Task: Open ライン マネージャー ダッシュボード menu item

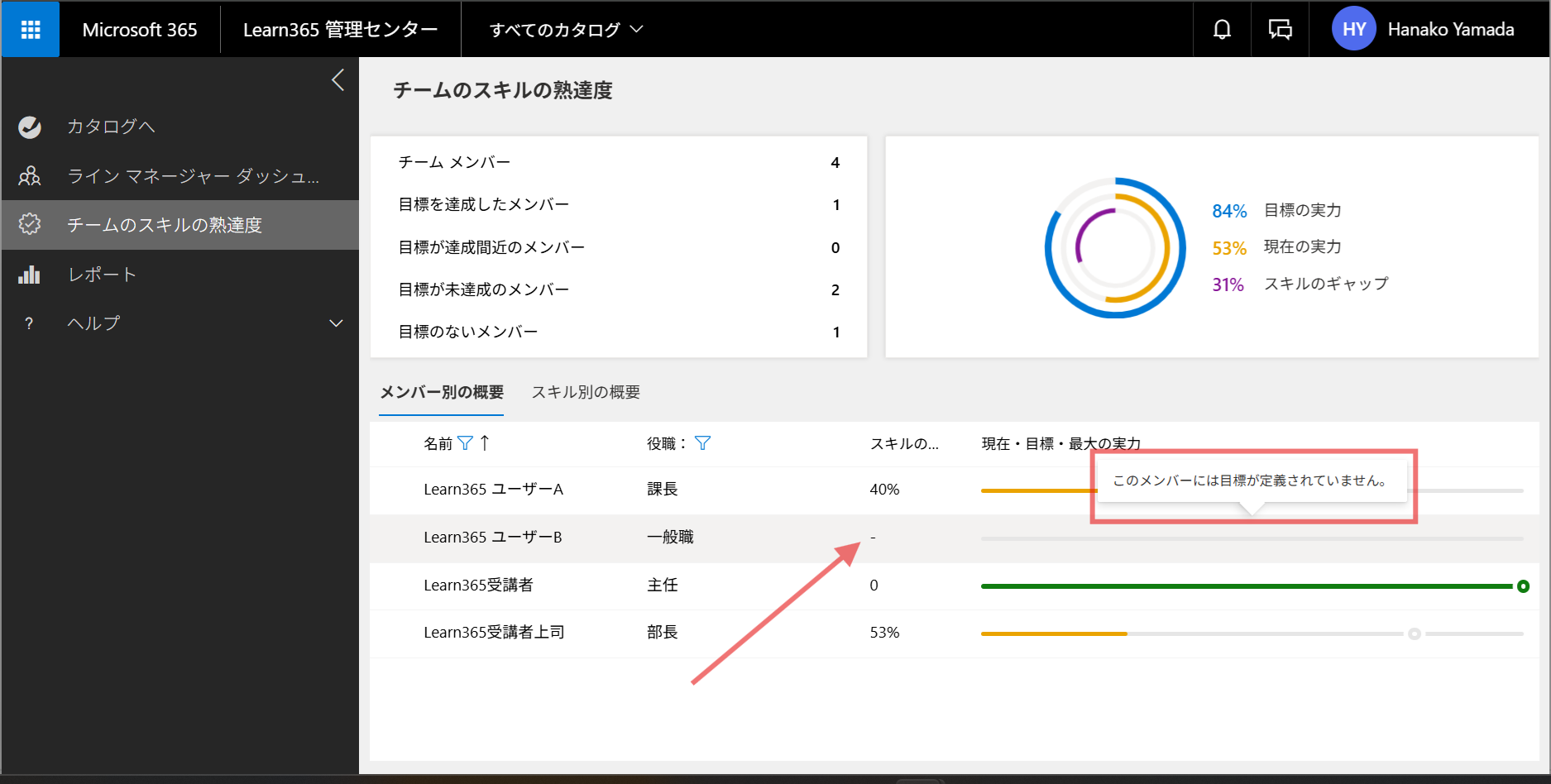Action: click(x=180, y=175)
